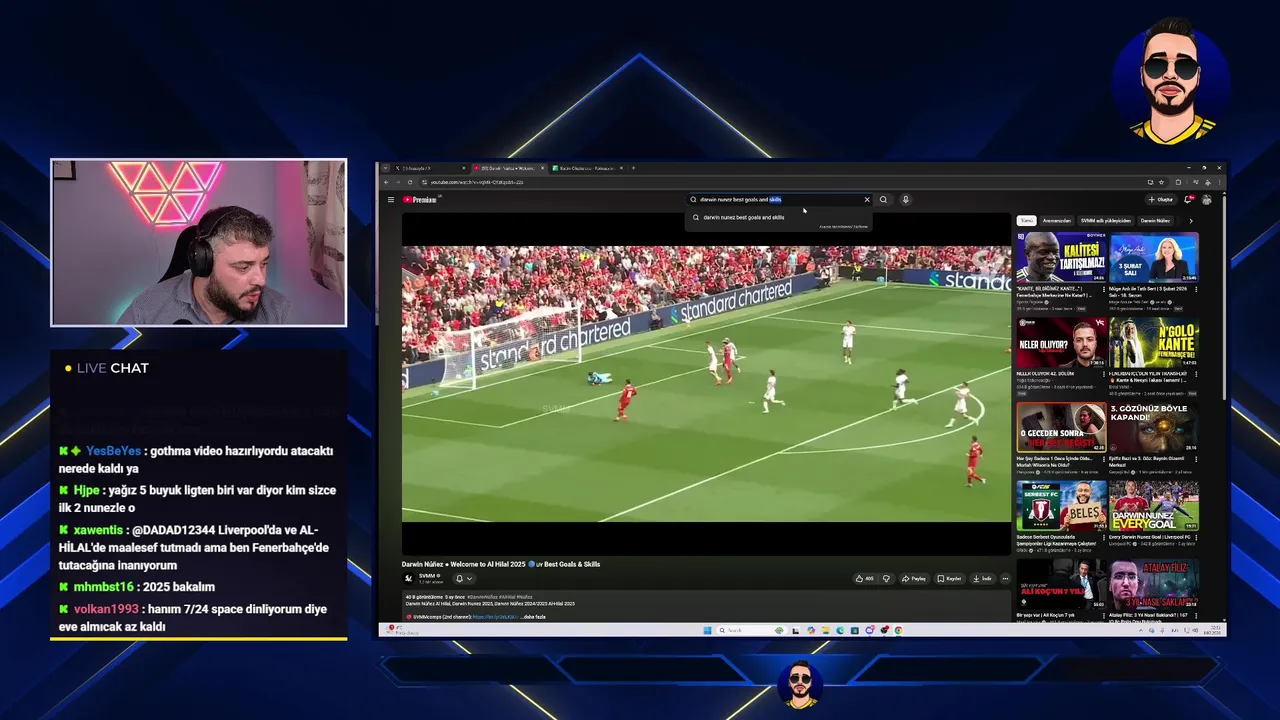Click the Kaydet save button
Image resolution: width=1280 pixels, height=720 pixels.
click(x=950, y=578)
